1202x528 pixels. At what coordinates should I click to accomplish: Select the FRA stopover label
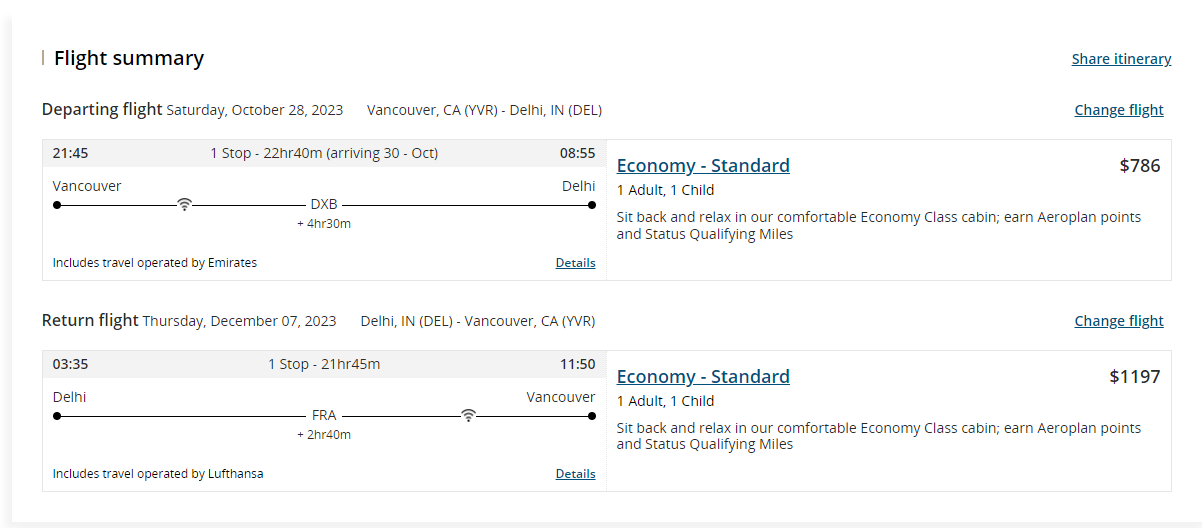tap(324, 416)
